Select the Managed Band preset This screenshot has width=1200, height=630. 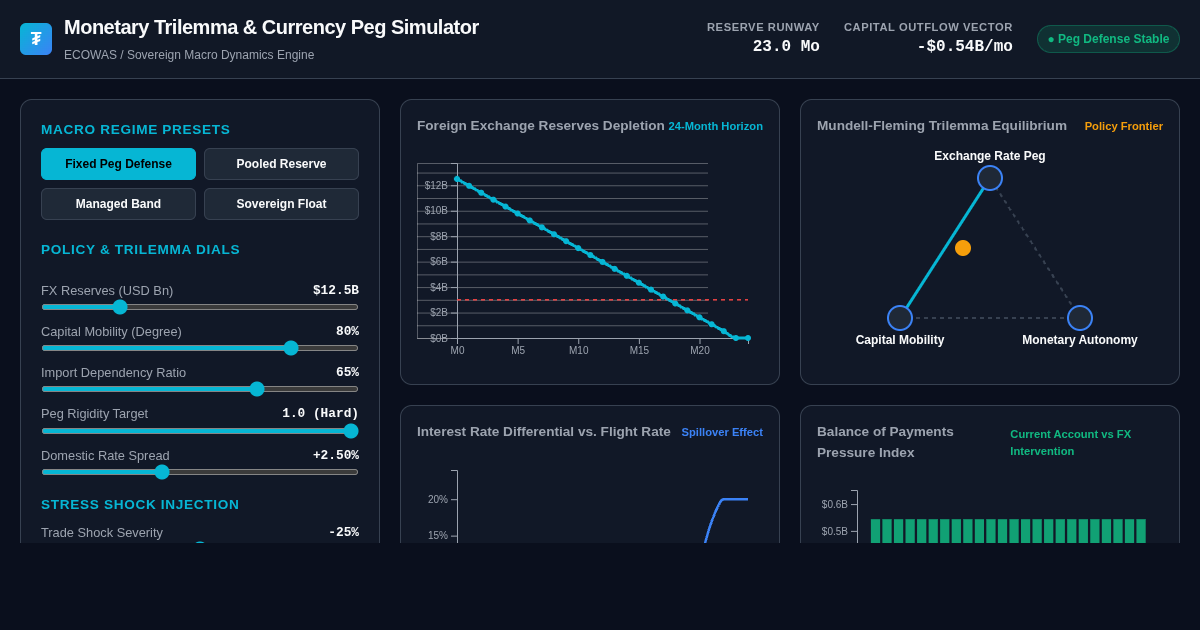pos(118,204)
